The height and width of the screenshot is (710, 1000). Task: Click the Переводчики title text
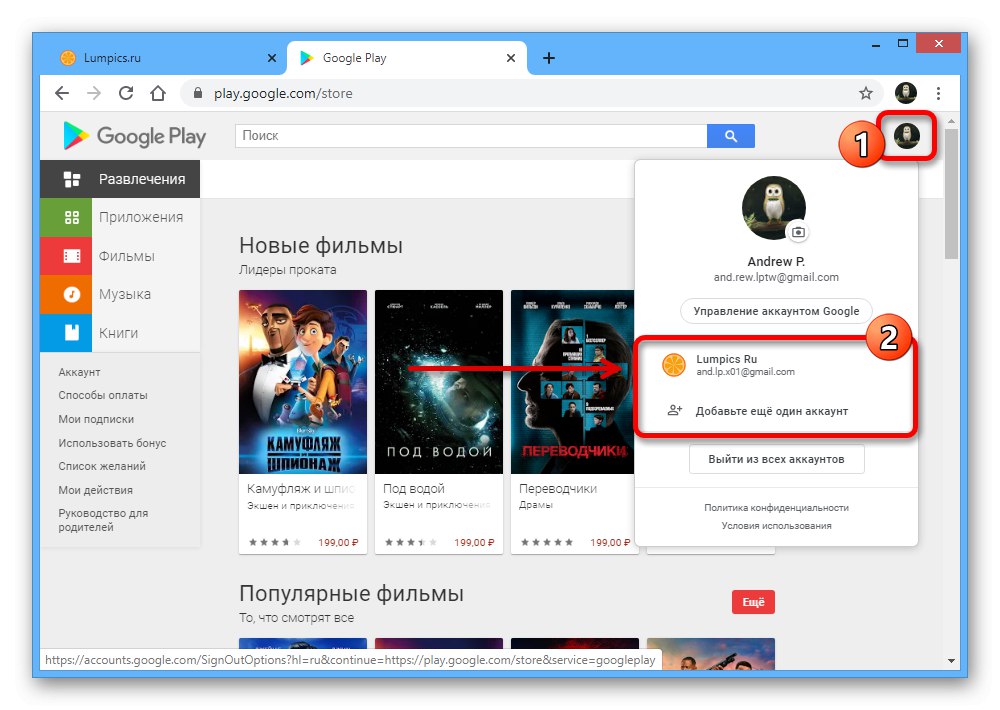point(558,489)
